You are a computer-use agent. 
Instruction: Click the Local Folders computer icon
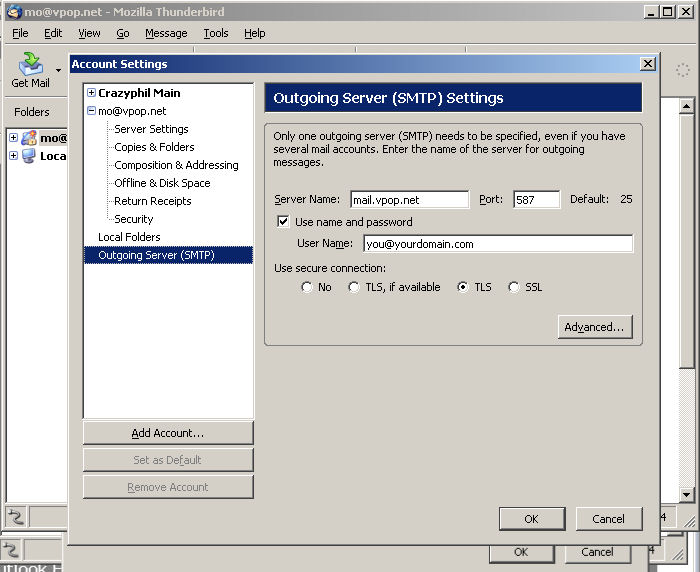(x=28, y=156)
